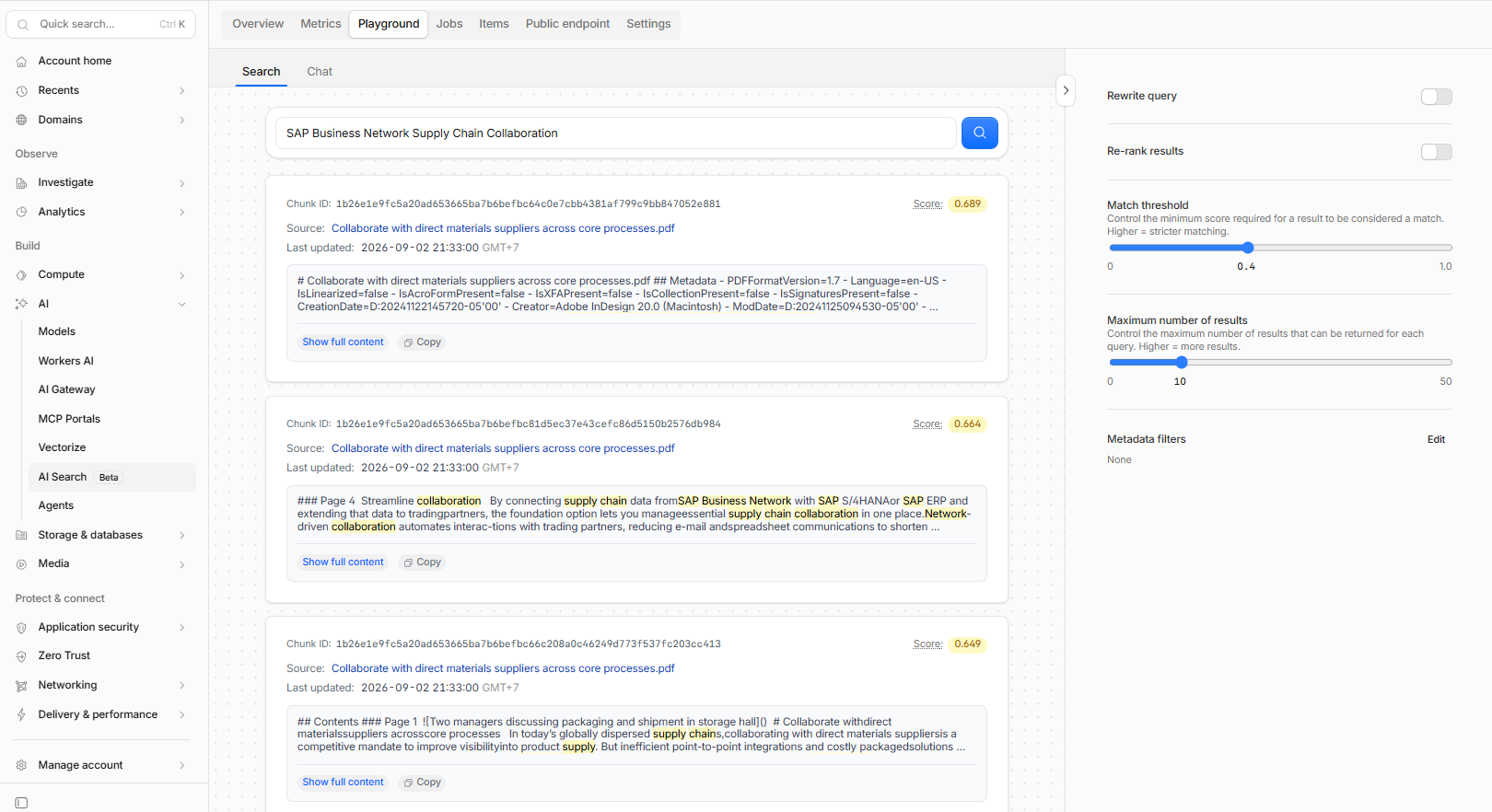
Task: Open MCP Portals in the sidebar
Action: [69, 419]
